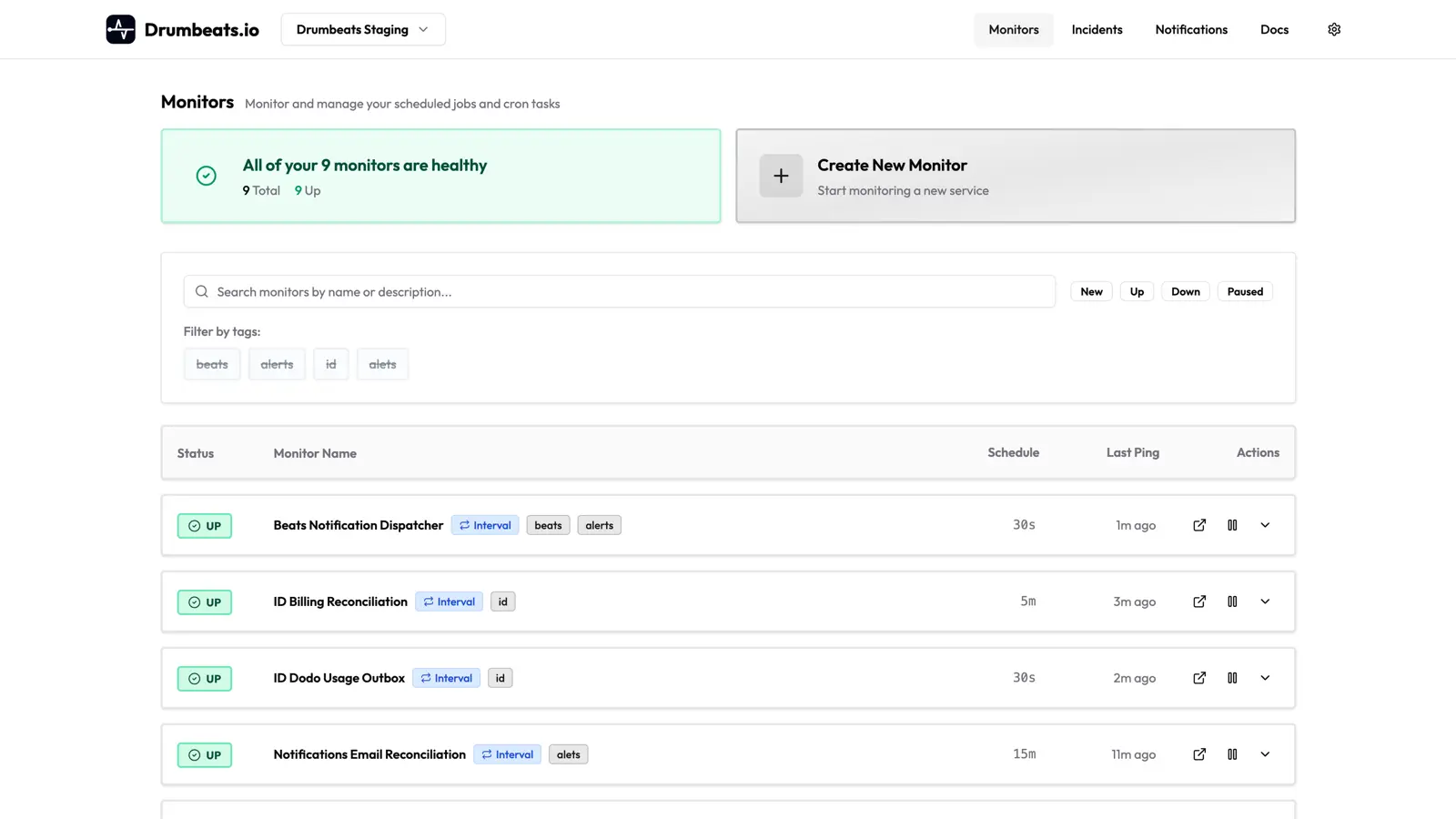
Task: Click Interval badge on Notifications Email Reconciliation
Action: click(x=507, y=754)
